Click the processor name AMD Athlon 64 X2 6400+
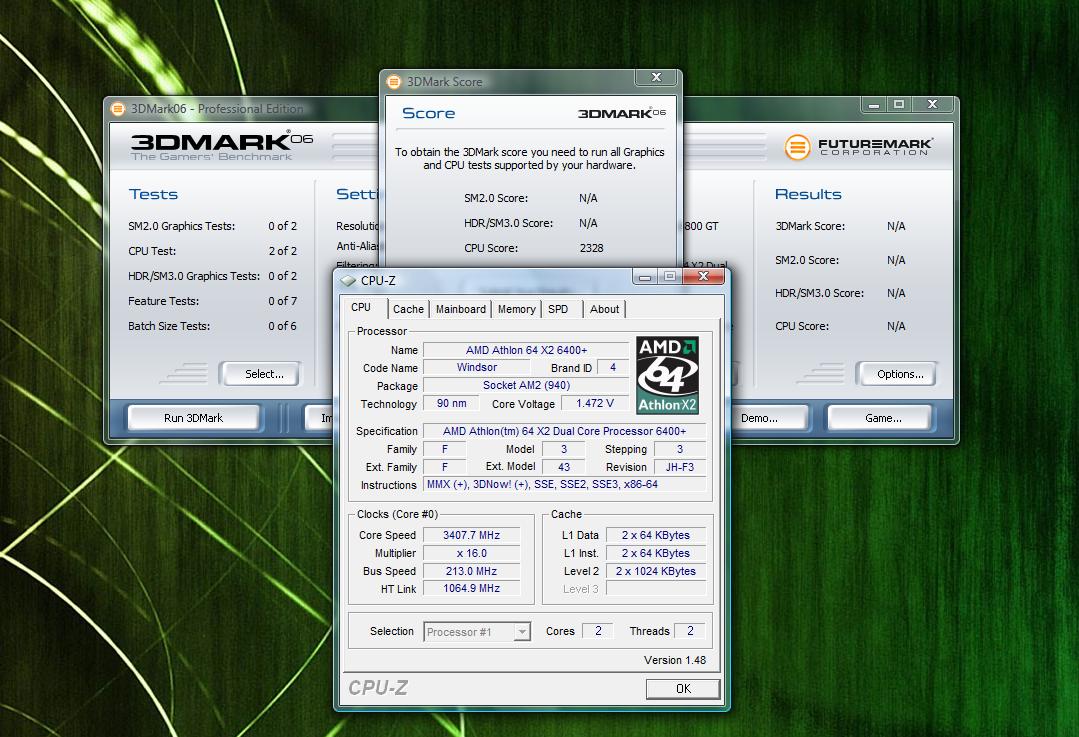1079x737 pixels. [526, 350]
